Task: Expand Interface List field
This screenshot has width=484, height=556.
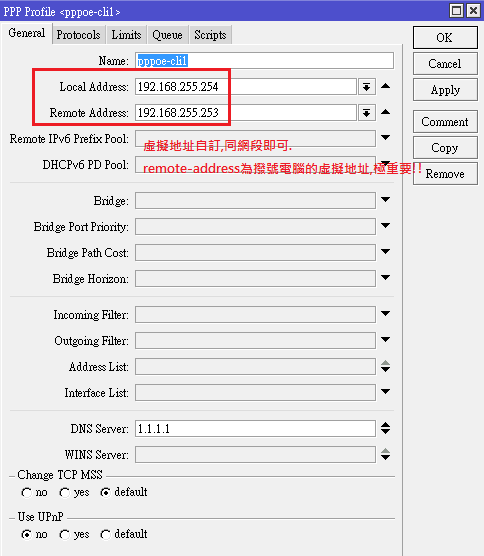Action: pos(385,392)
